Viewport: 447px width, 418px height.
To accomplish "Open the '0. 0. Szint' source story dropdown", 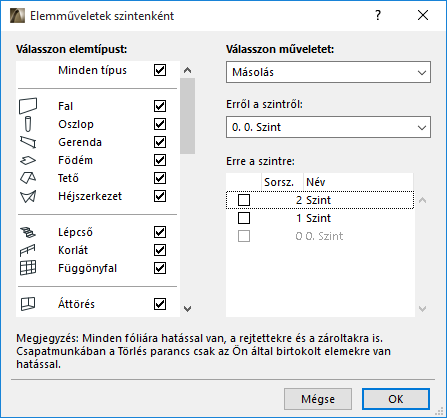I will pos(328,127).
